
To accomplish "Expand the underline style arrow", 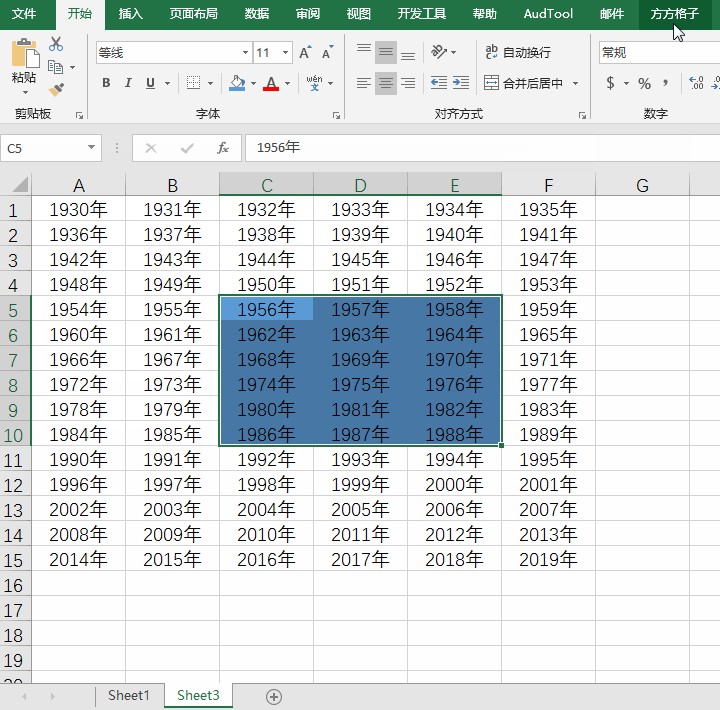I will [168, 84].
